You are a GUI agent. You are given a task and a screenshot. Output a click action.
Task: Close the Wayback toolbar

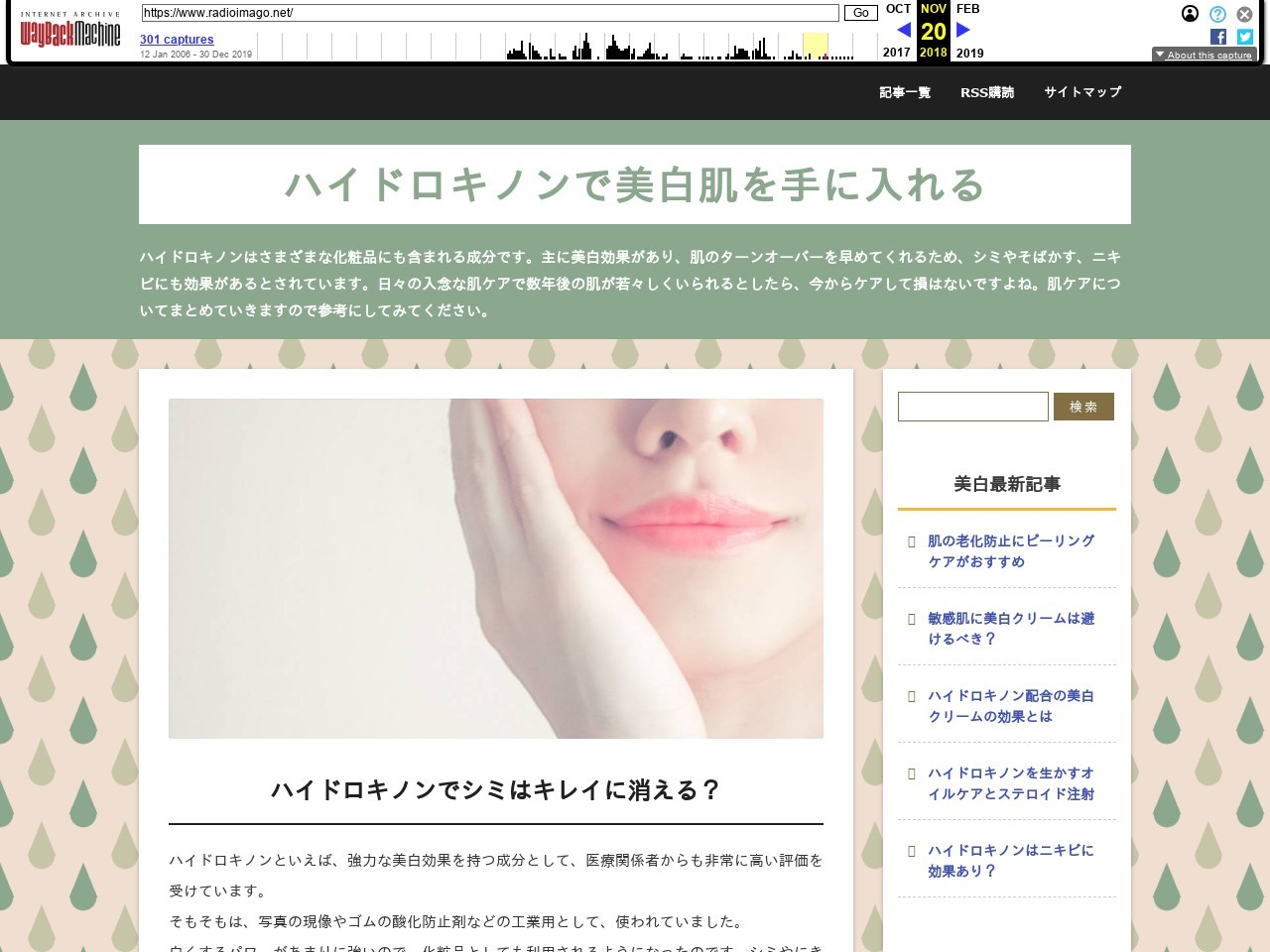click(x=1244, y=14)
